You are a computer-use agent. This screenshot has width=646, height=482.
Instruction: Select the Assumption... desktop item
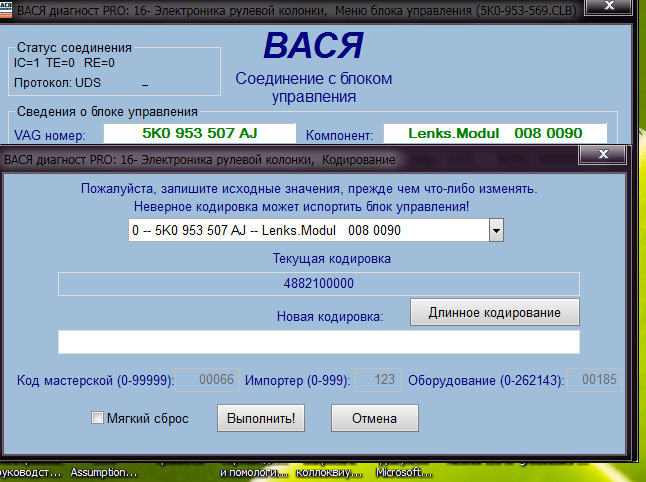tap(103, 472)
